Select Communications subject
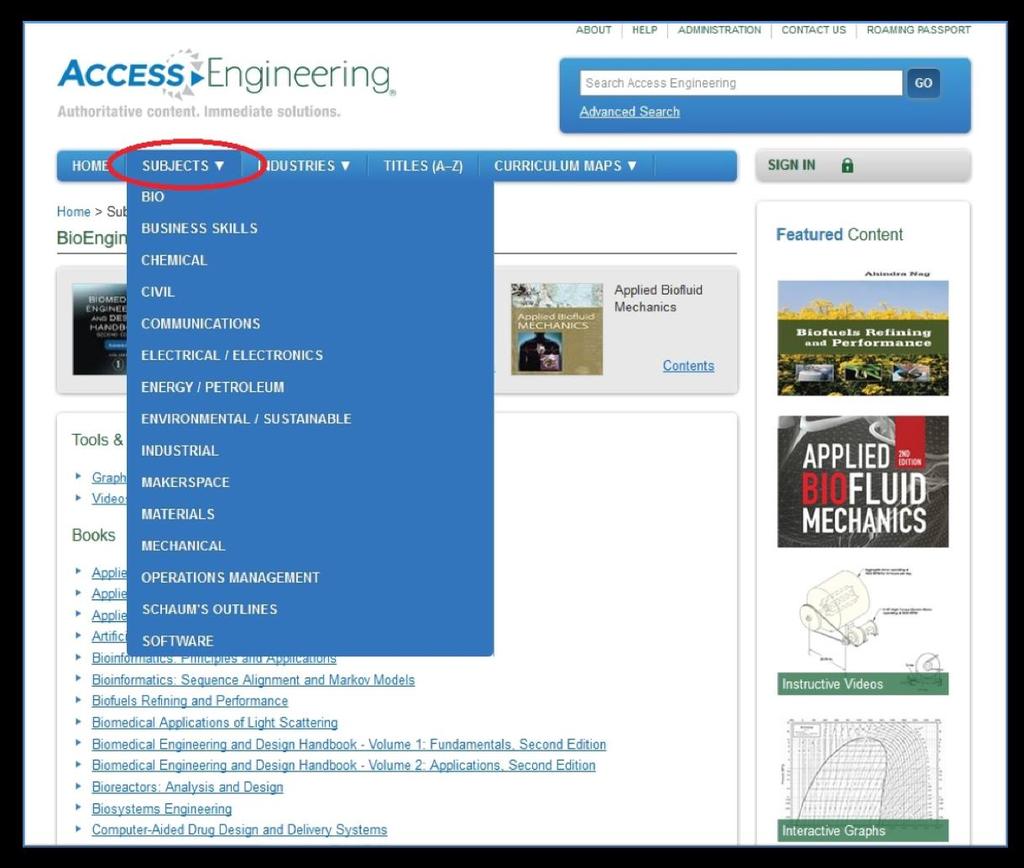The width and height of the screenshot is (1024, 868). pos(200,324)
